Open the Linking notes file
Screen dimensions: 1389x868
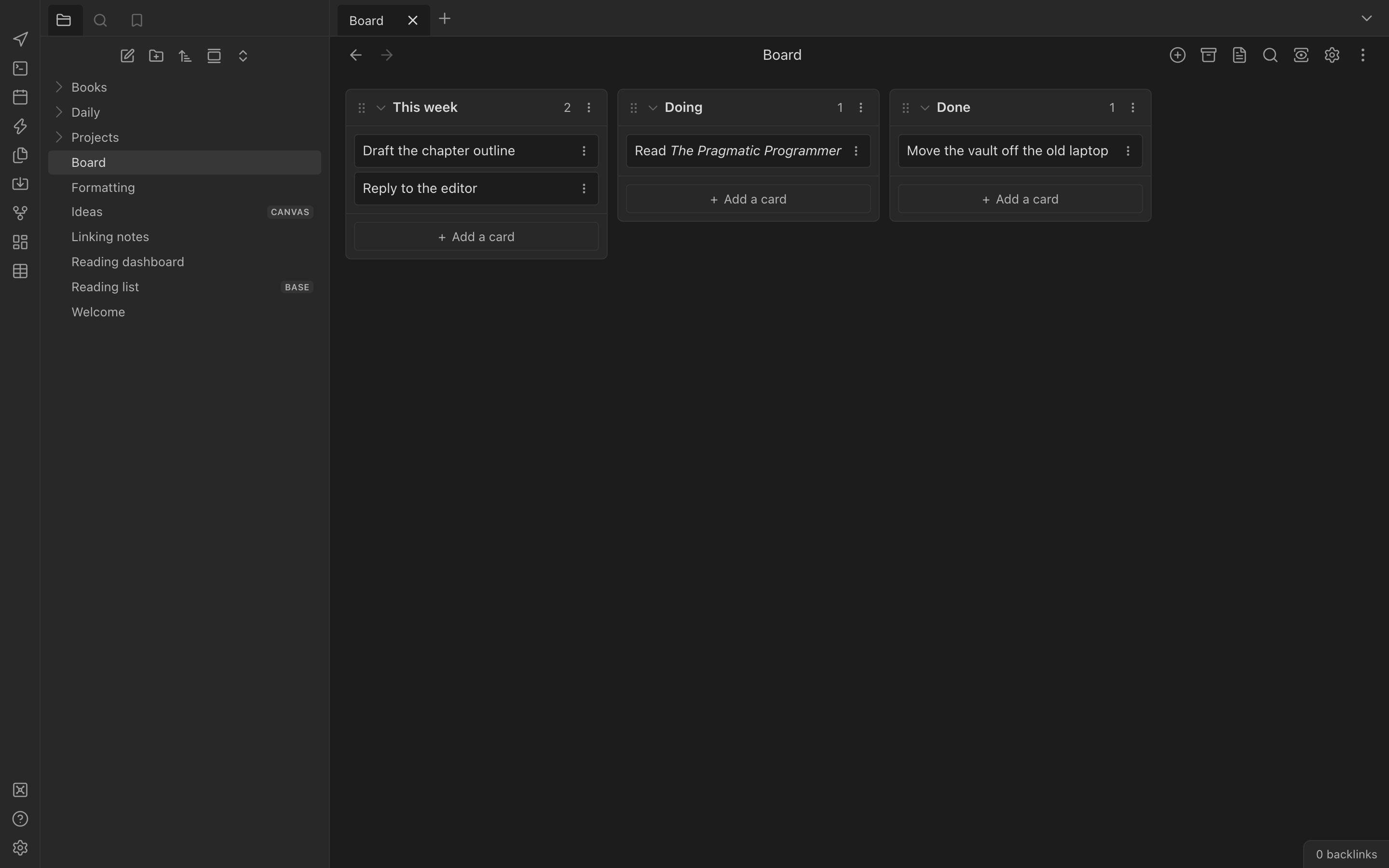(x=185, y=237)
